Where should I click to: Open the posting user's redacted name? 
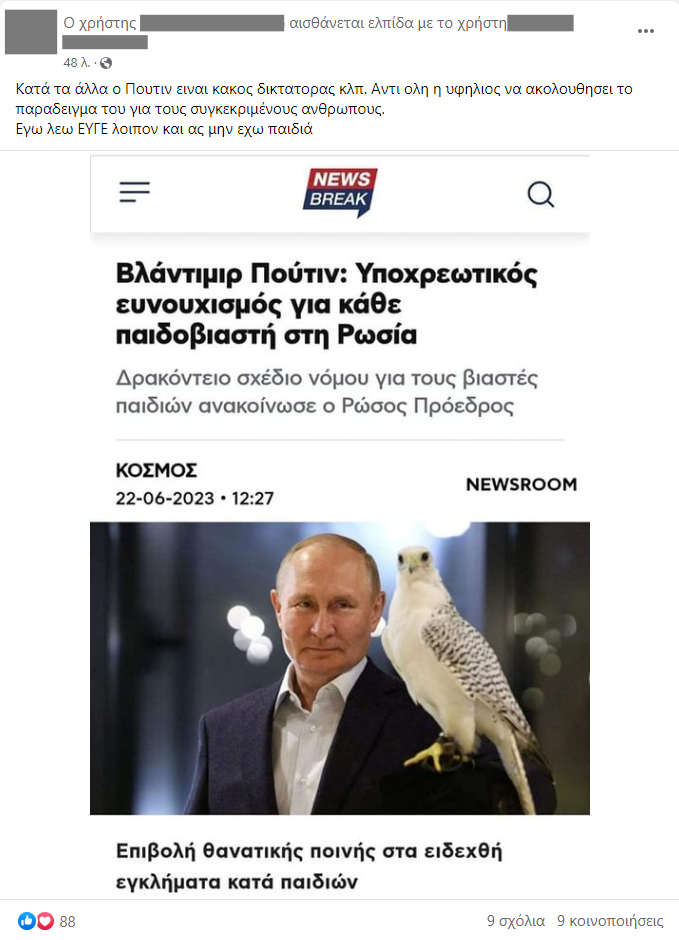click(212, 23)
